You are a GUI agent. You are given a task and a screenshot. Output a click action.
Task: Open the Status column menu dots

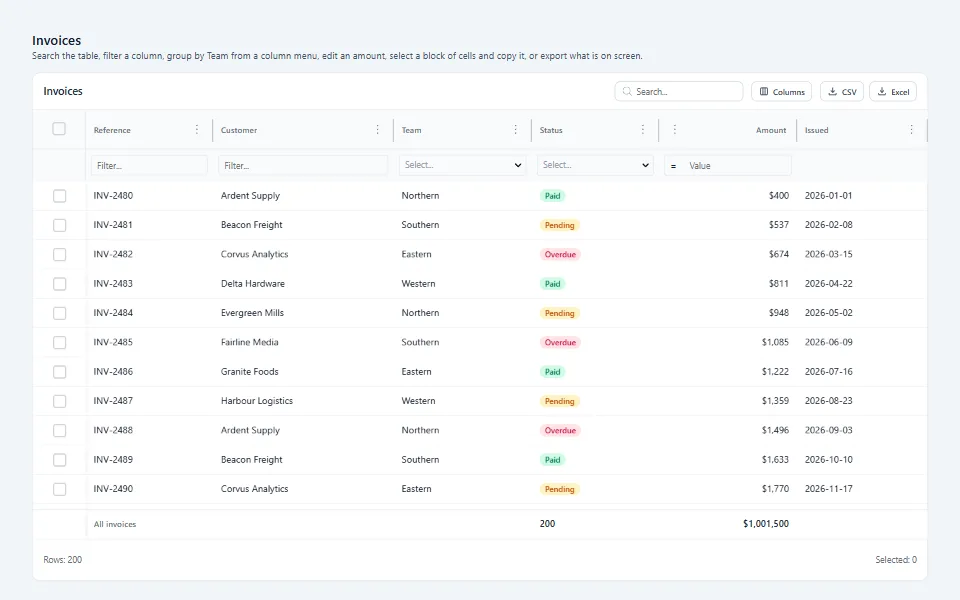642,129
